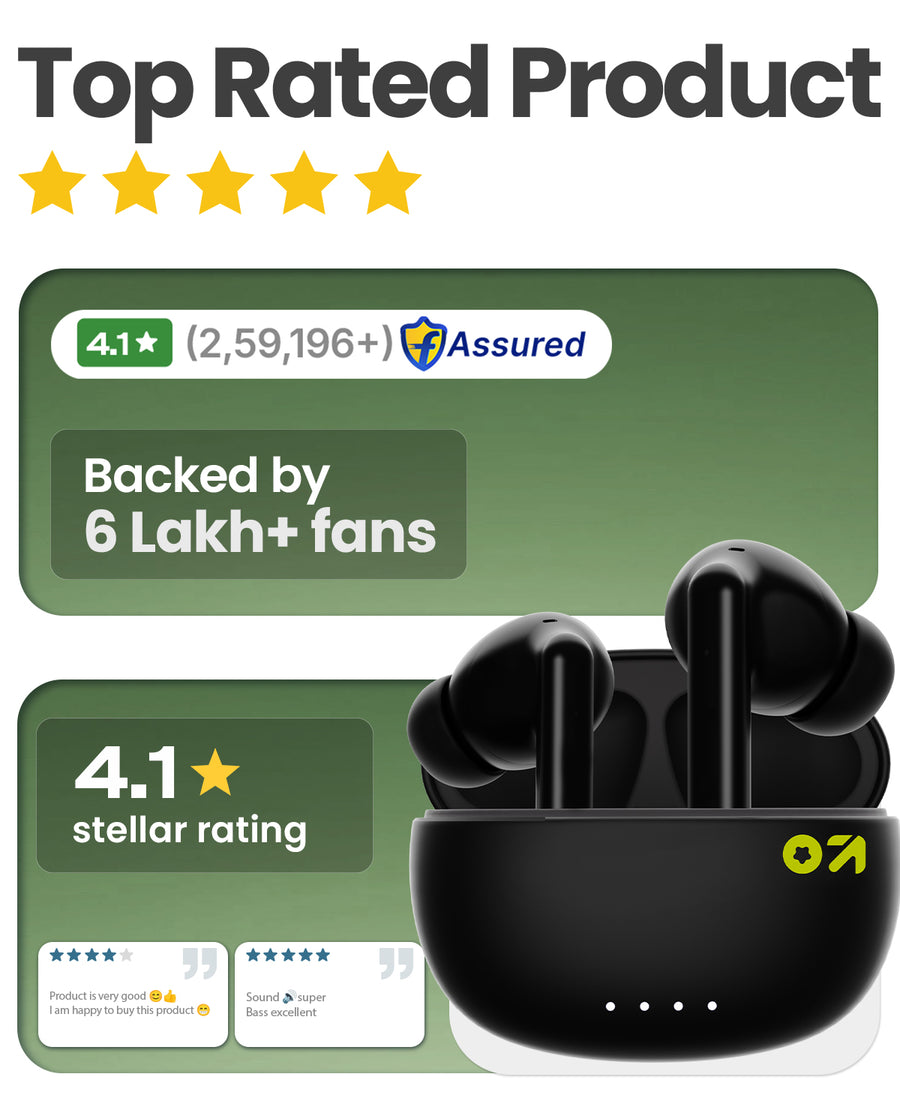900x1116 pixels.
Task: Click the quote mark icon on first review card
Action: [200, 963]
